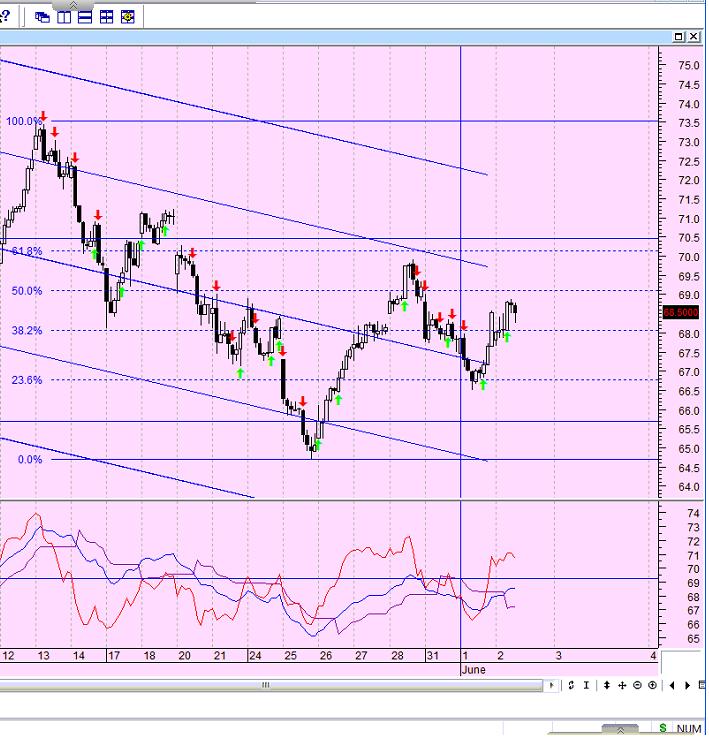Click the horizontal scrollbar right arrow
The image size is (709, 737).
click(553, 685)
